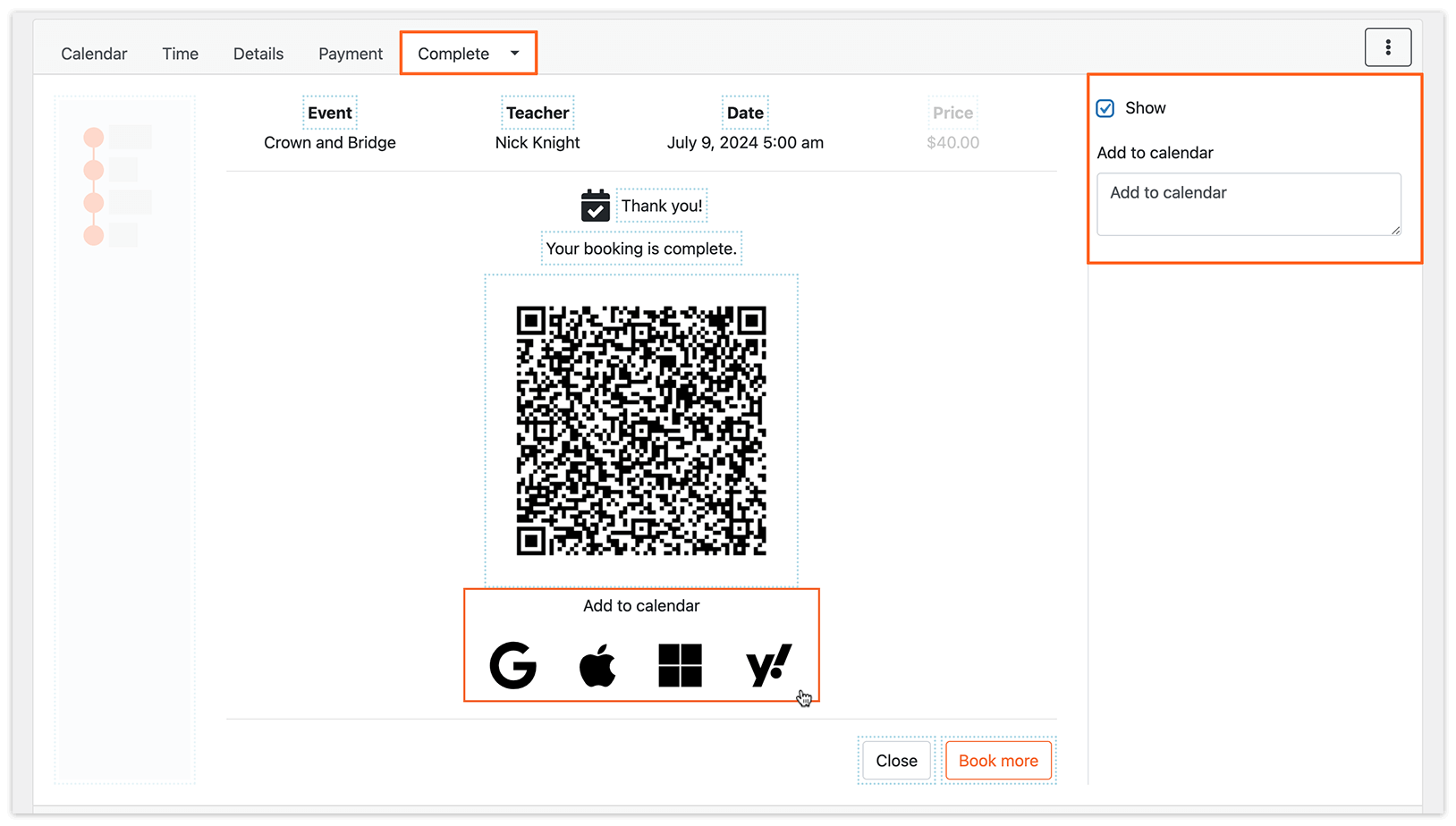Click inside the Add to calendar text field

[1249, 204]
